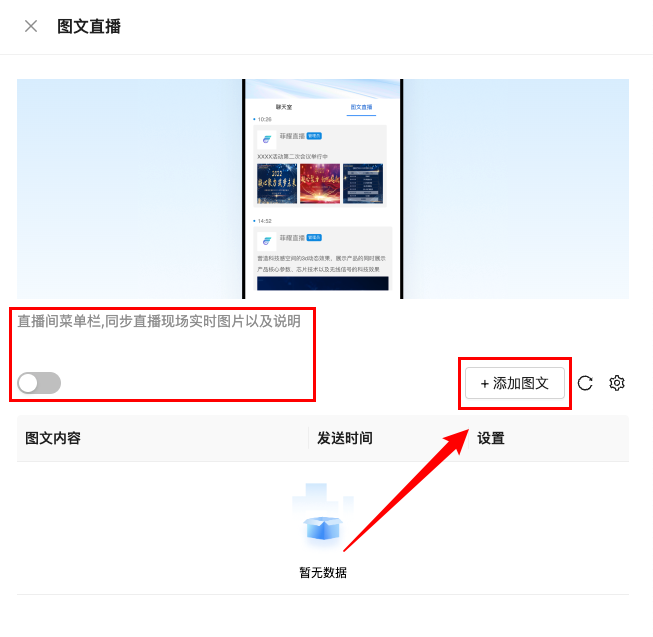Select the 发送时间 column header
Screen dimensions: 653x637
click(x=344, y=438)
